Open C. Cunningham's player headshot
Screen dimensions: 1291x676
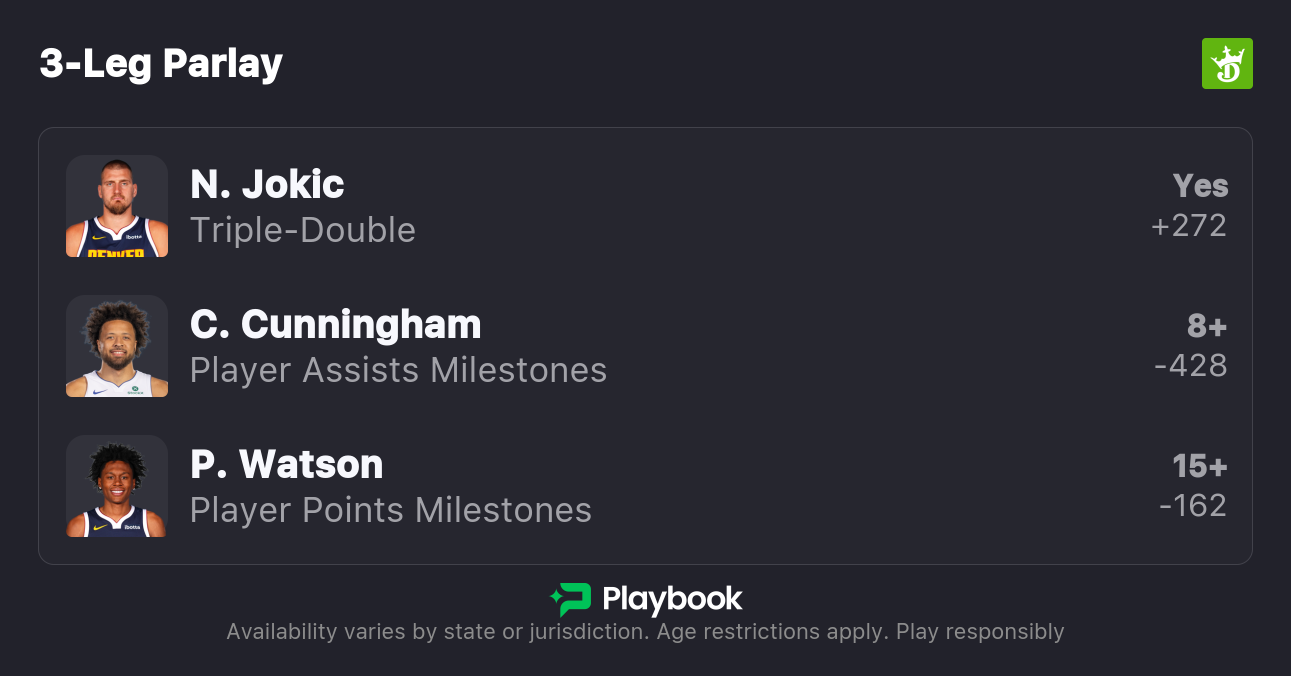117,346
